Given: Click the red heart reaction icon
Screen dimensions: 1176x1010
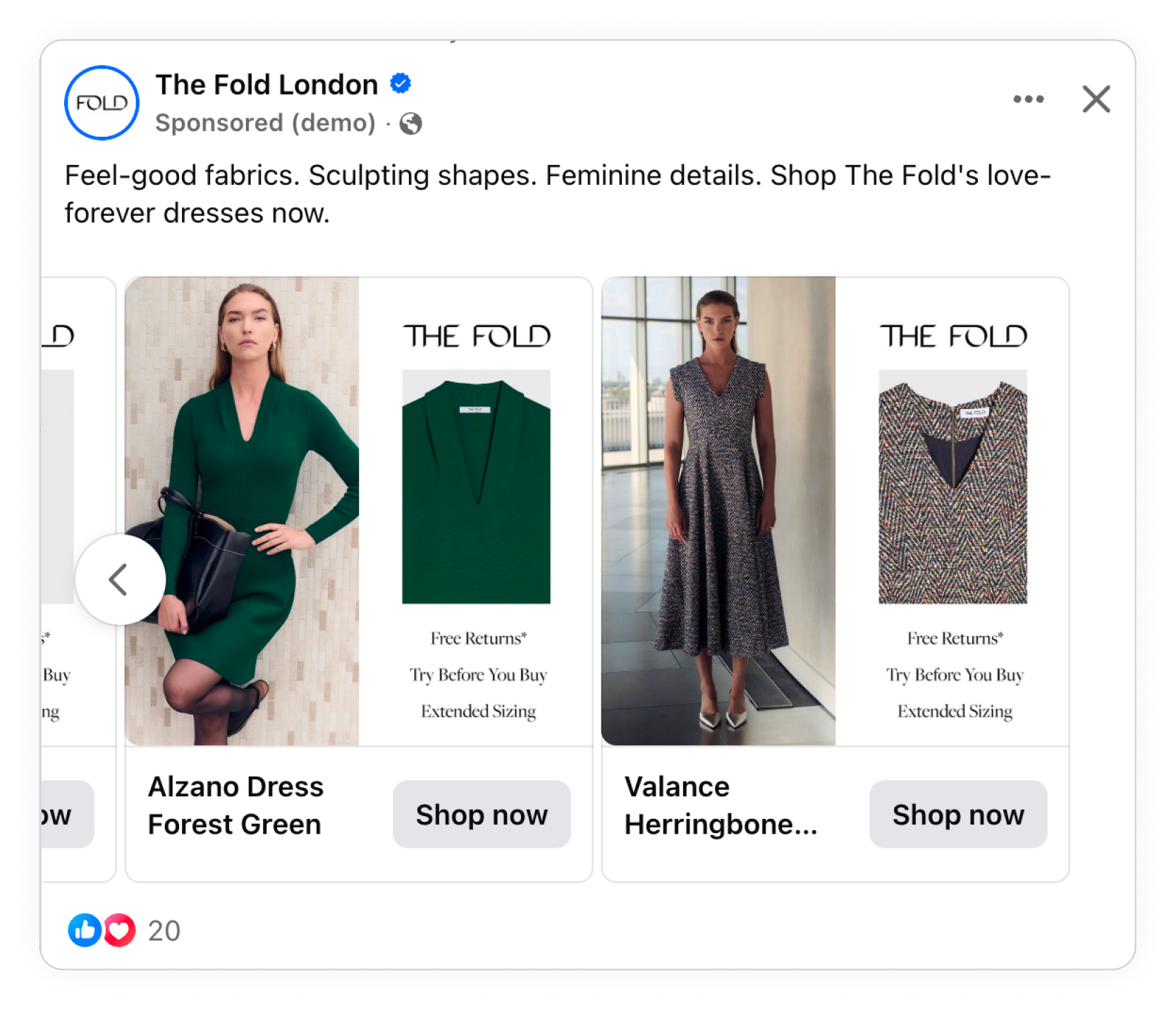Looking at the screenshot, I should coord(120,930).
